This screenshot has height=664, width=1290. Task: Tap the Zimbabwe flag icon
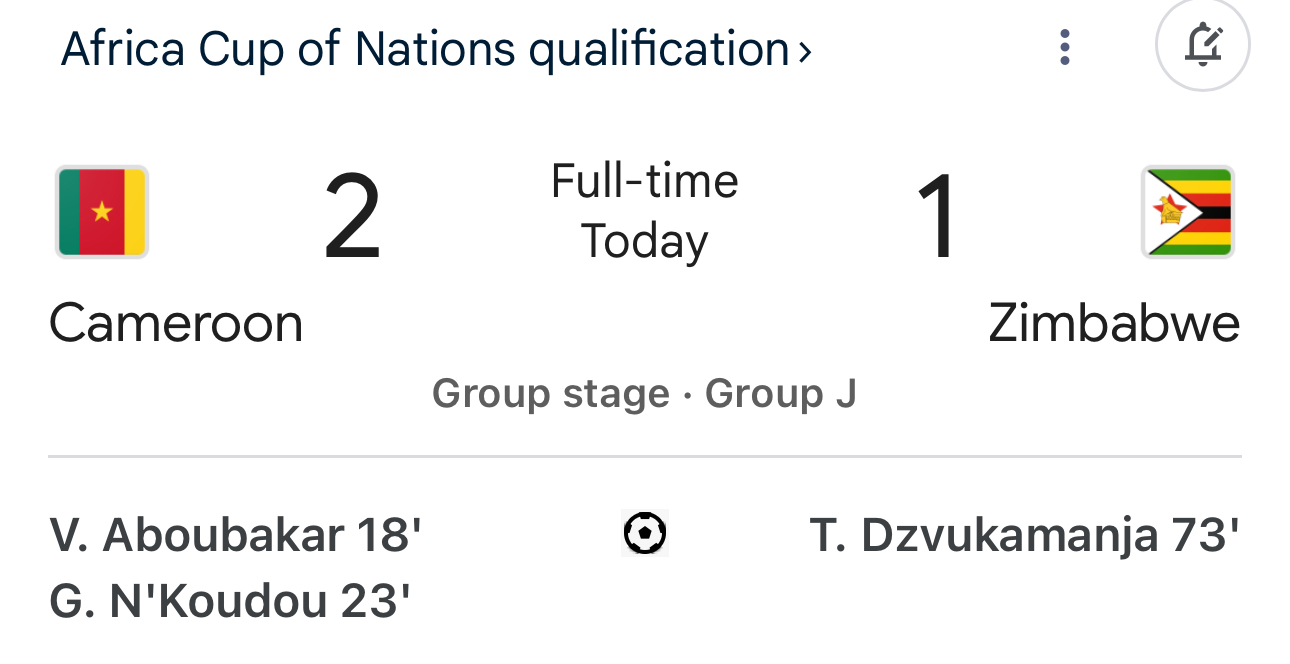click(x=1188, y=212)
